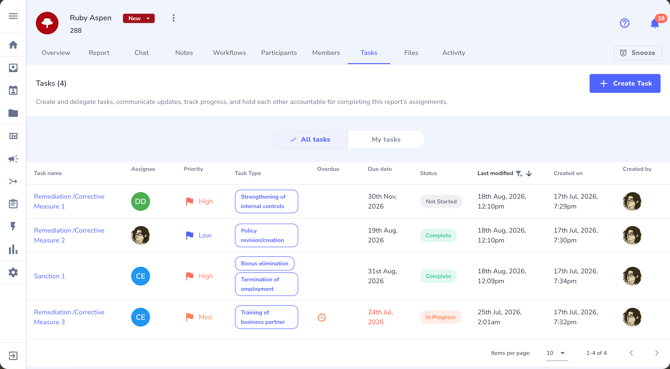Image resolution: width=670 pixels, height=369 pixels.
Task: Open the megaphone announcements icon
Action: click(13, 159)
